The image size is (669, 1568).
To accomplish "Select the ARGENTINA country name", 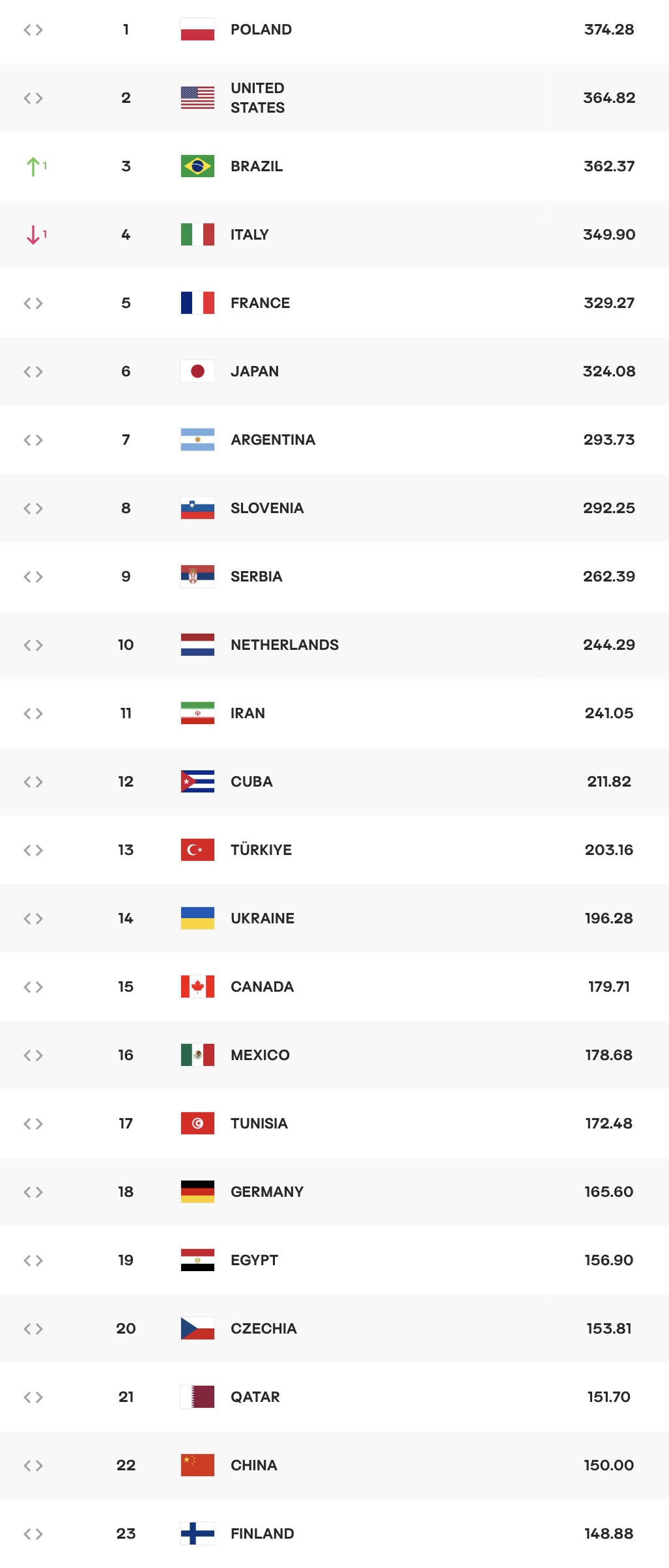I will point(272,440).
